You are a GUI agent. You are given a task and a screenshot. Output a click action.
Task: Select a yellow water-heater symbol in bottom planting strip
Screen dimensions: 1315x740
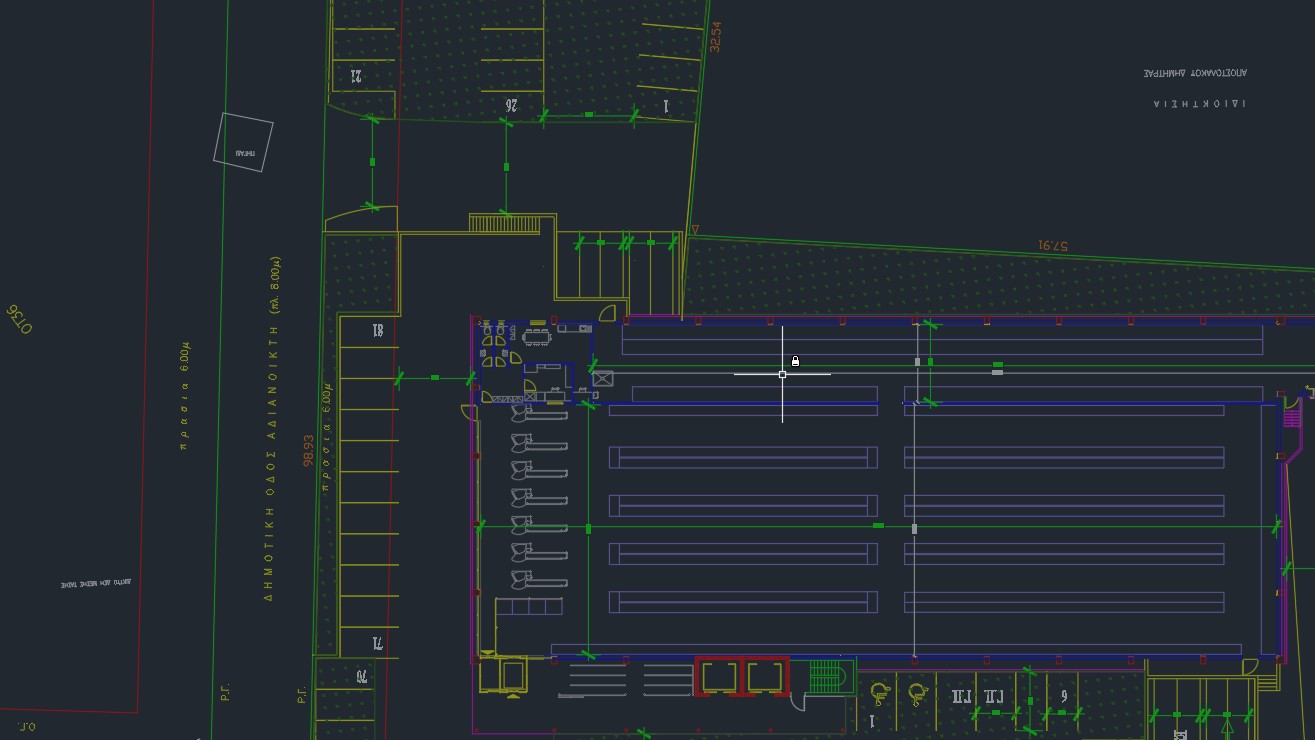click(x=878, y=694)
